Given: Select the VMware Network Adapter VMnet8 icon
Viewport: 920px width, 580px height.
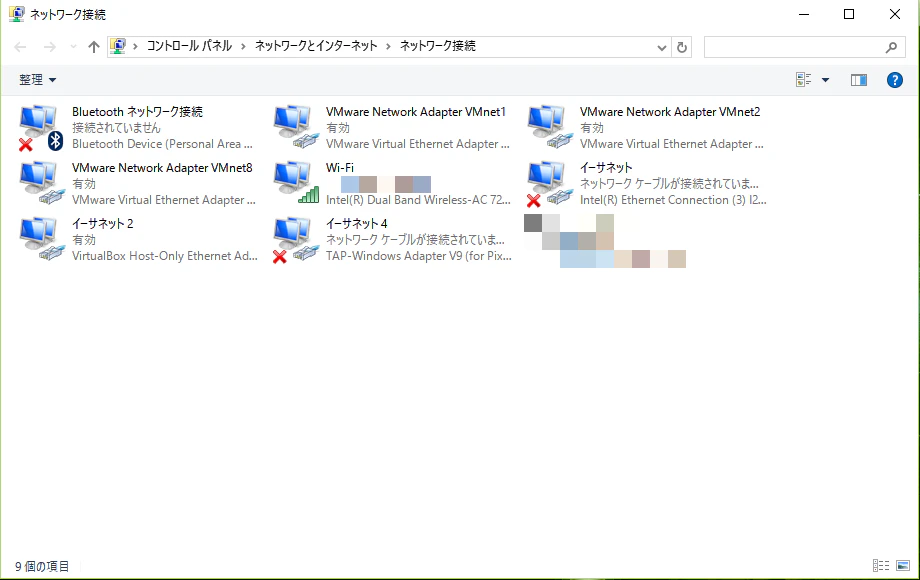Looking at the screenshot, I should click(x=38, y=182).
